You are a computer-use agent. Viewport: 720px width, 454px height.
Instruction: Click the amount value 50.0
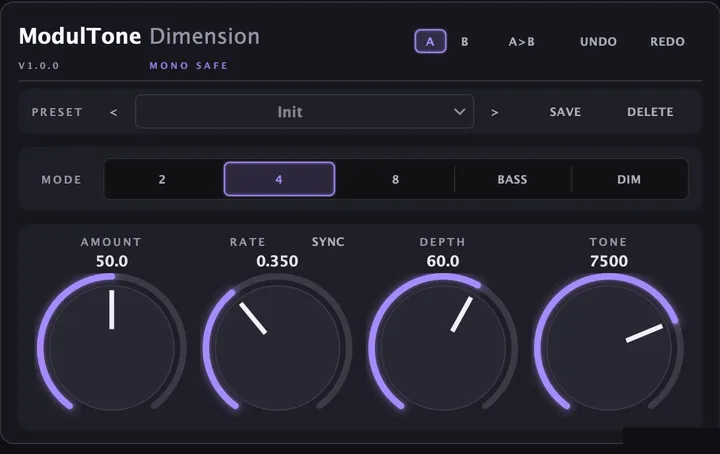pos(112,261)
